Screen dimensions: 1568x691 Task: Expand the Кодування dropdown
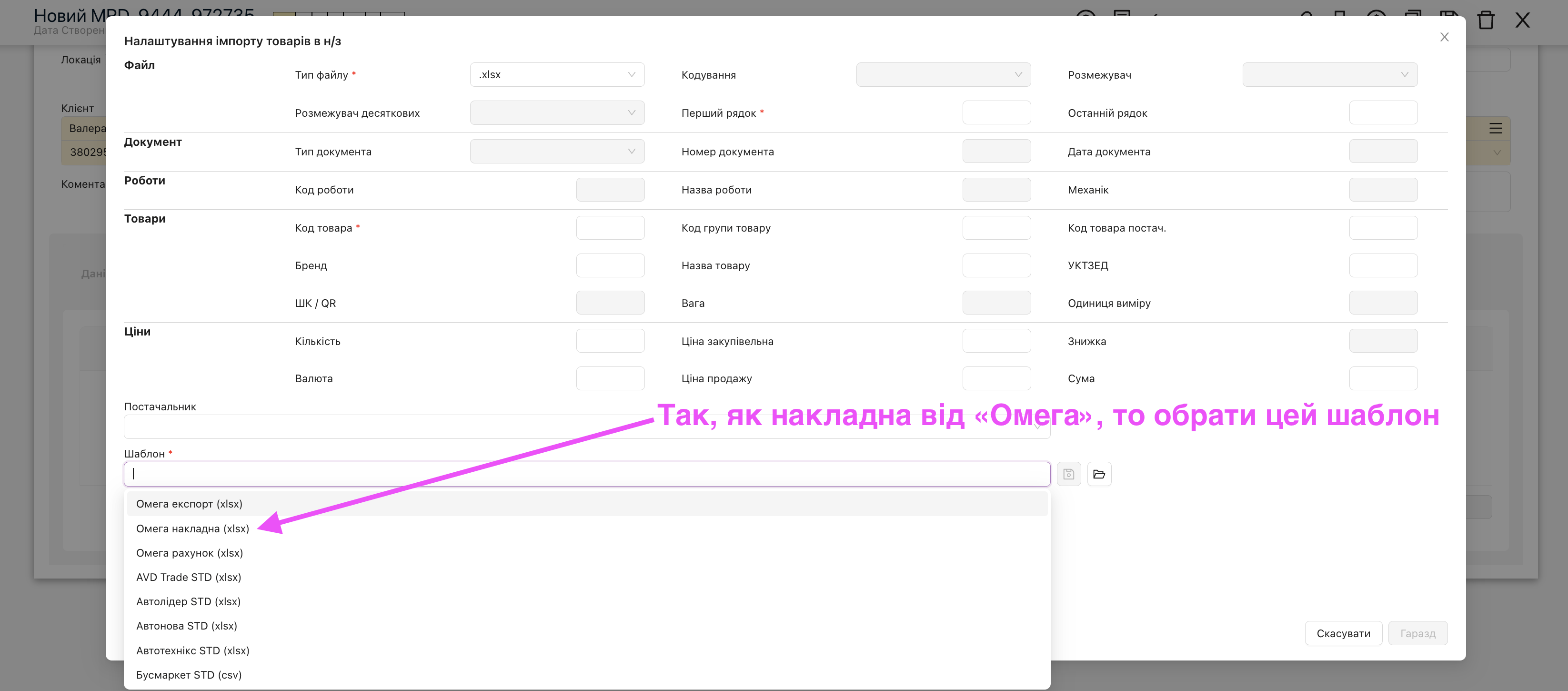point(943,75)
